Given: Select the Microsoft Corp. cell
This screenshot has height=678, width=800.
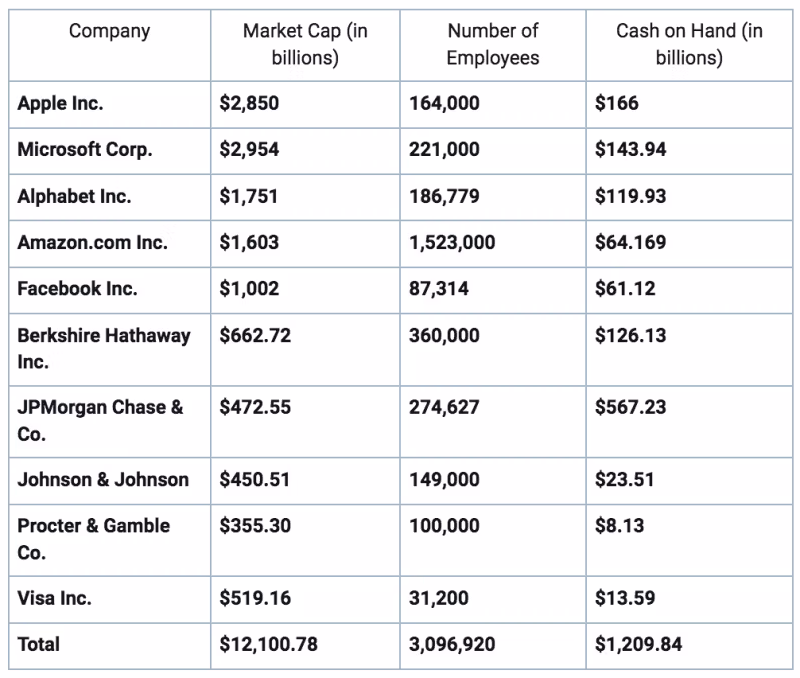Looking at the screenshot, I should (85, 150).
